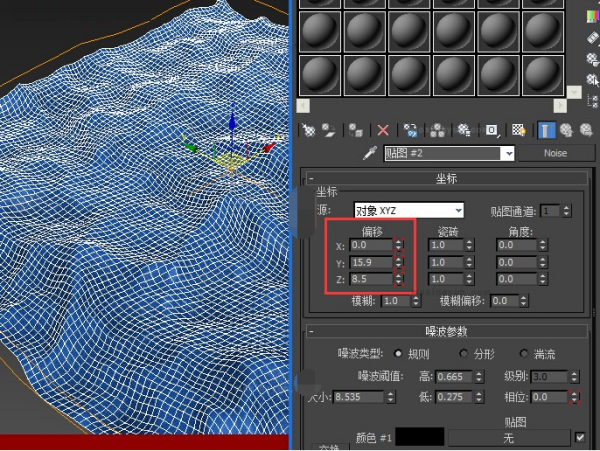
Task: Click the 偏移 Y spinner arrows
Action: pyautogui.click(x=398, y=262)
